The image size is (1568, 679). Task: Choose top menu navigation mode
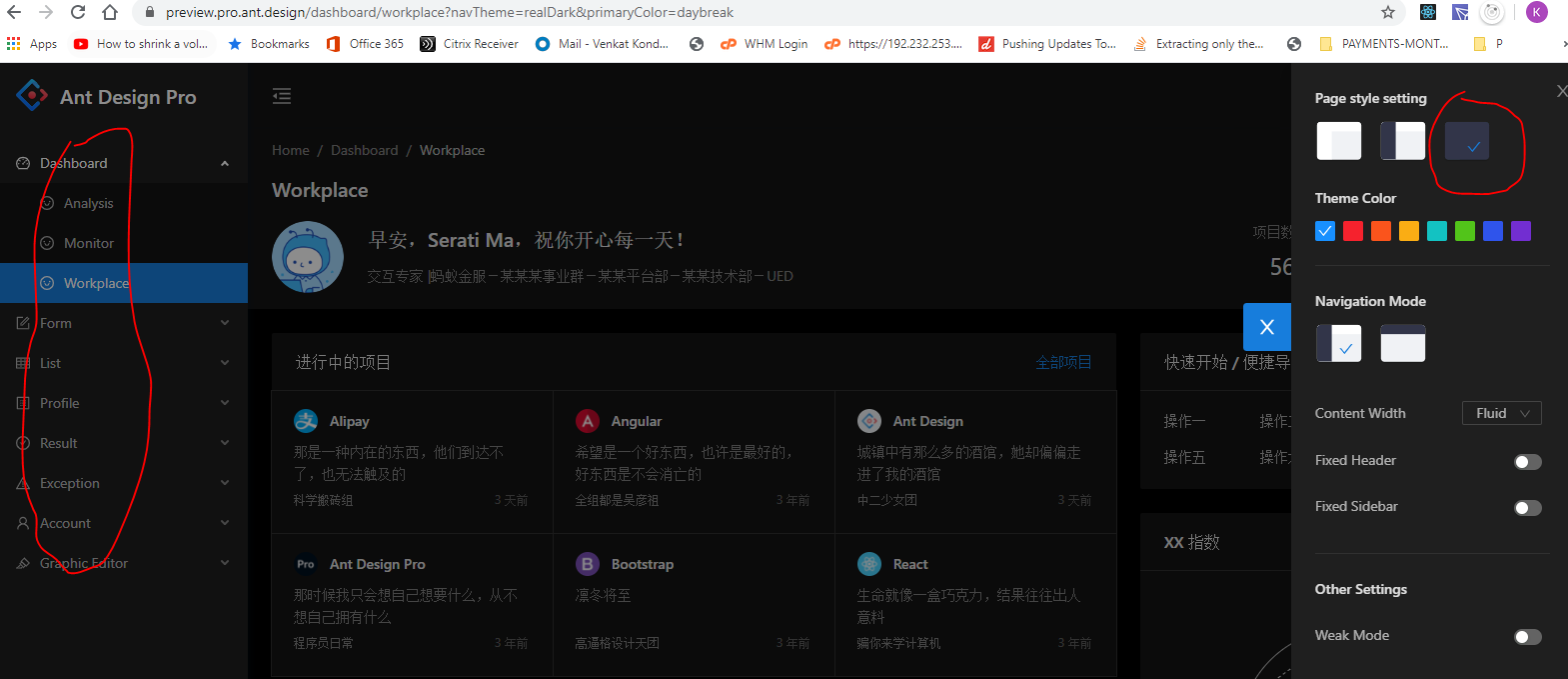pos(1403,343)
